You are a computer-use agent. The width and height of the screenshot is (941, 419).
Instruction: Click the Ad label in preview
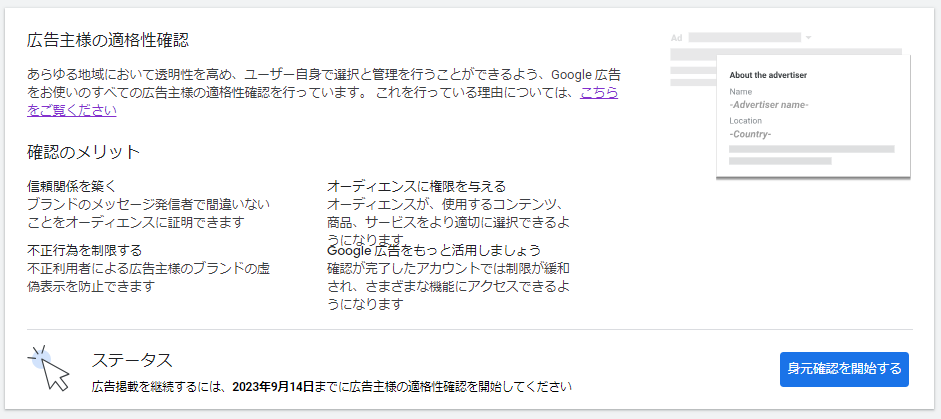tap(676, 38)
